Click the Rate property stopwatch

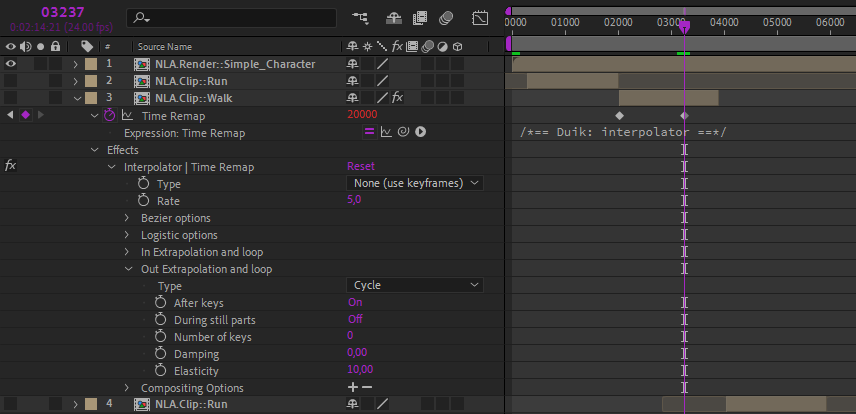pos(144,201)
